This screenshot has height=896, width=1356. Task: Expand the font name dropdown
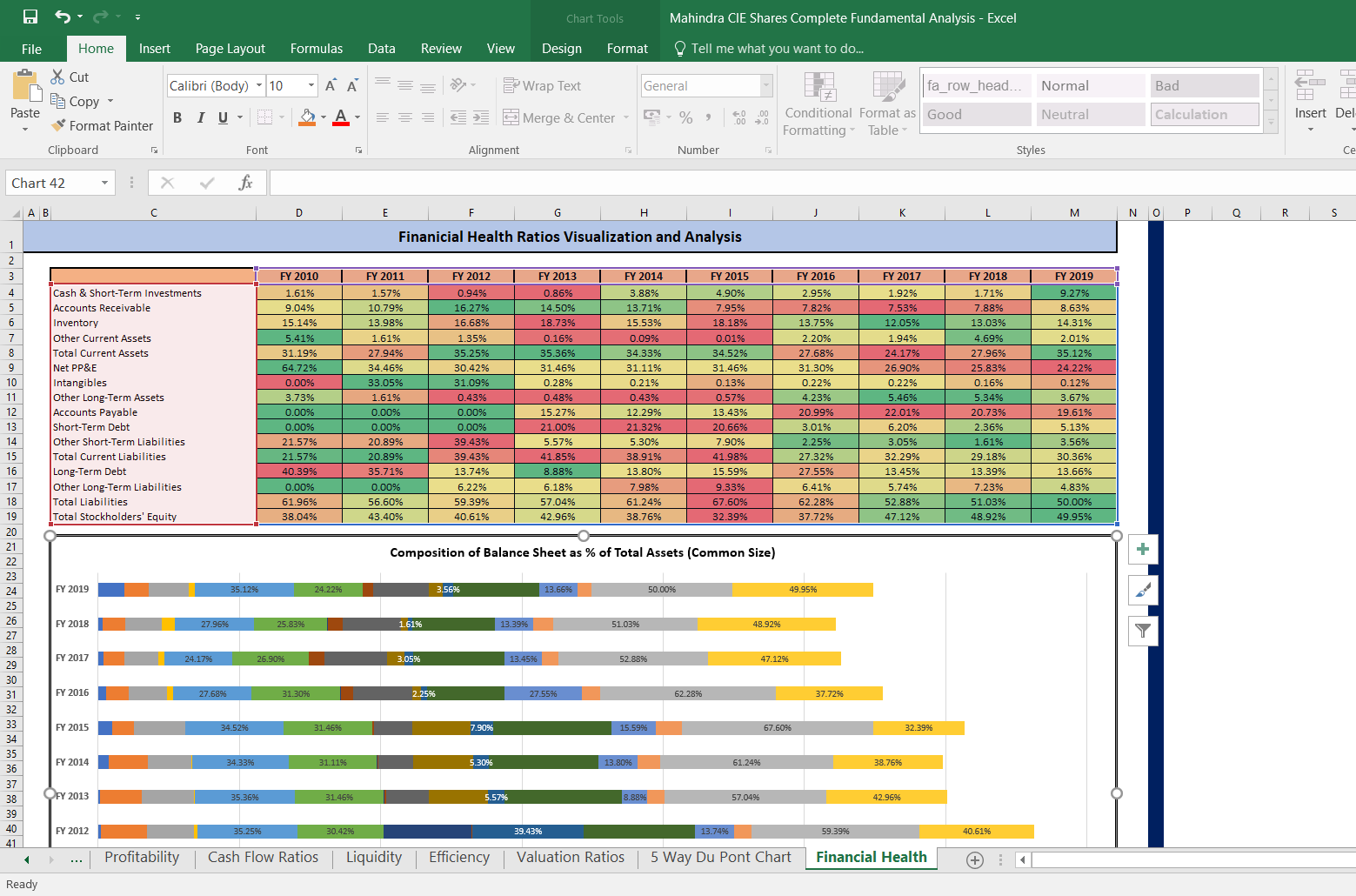[x=258, y=85]
